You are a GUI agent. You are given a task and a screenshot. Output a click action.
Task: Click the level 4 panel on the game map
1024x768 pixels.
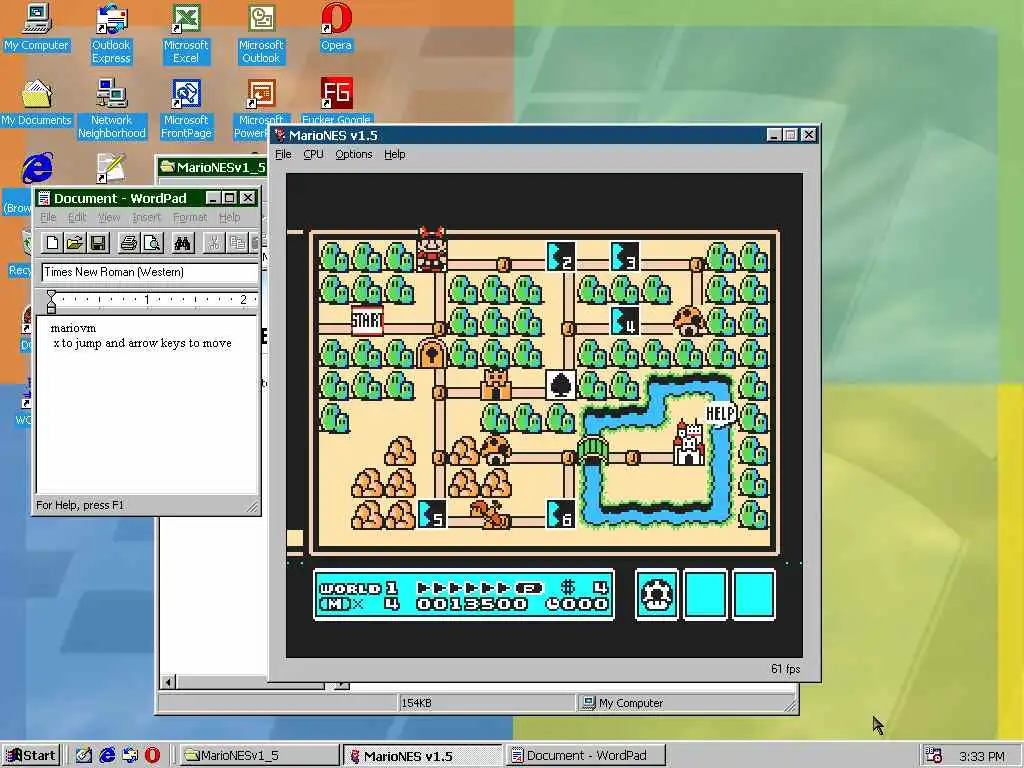coord(625,321)
